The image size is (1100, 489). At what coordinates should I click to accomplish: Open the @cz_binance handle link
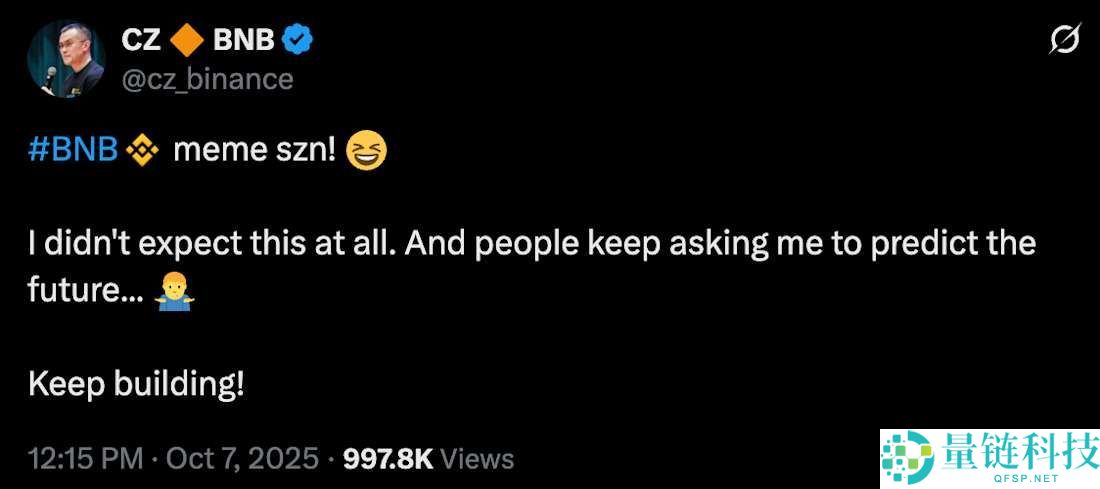[x=207, y=79]
